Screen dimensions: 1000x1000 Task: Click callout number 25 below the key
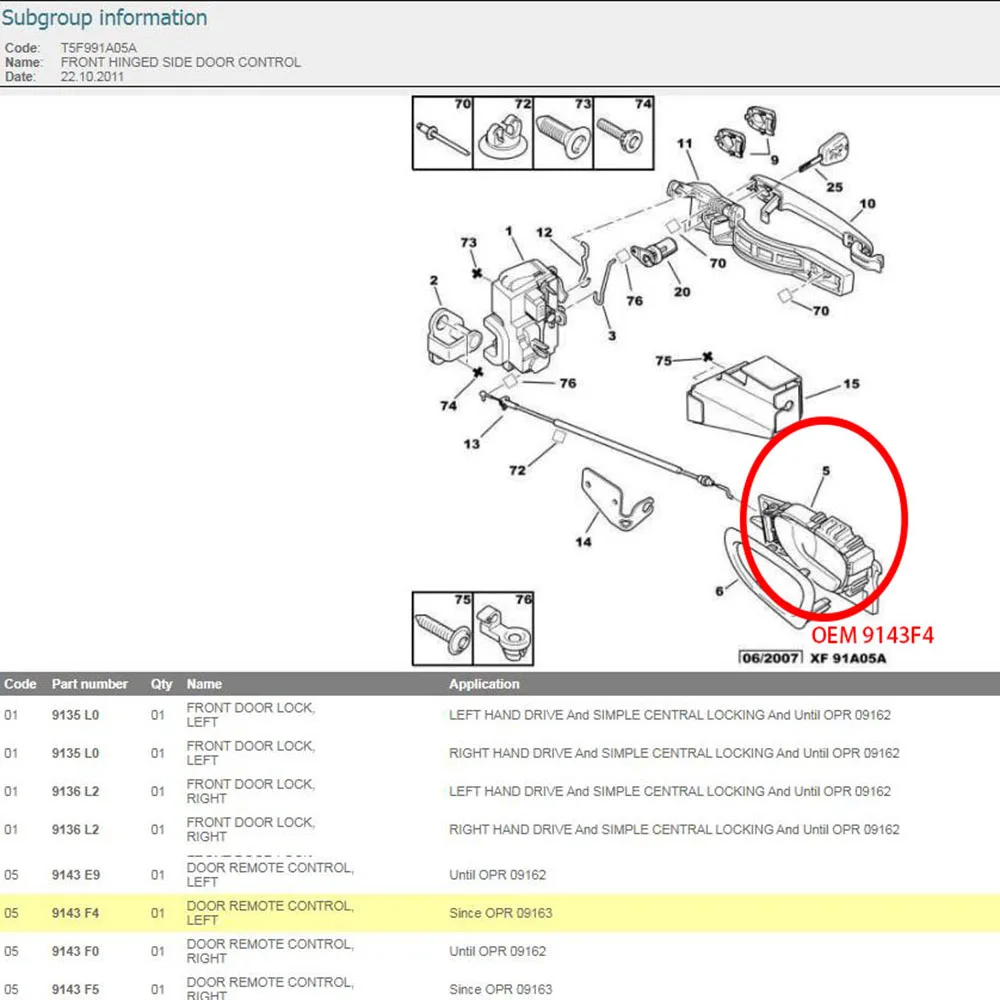pyautogui.click(x=834, y=187)
